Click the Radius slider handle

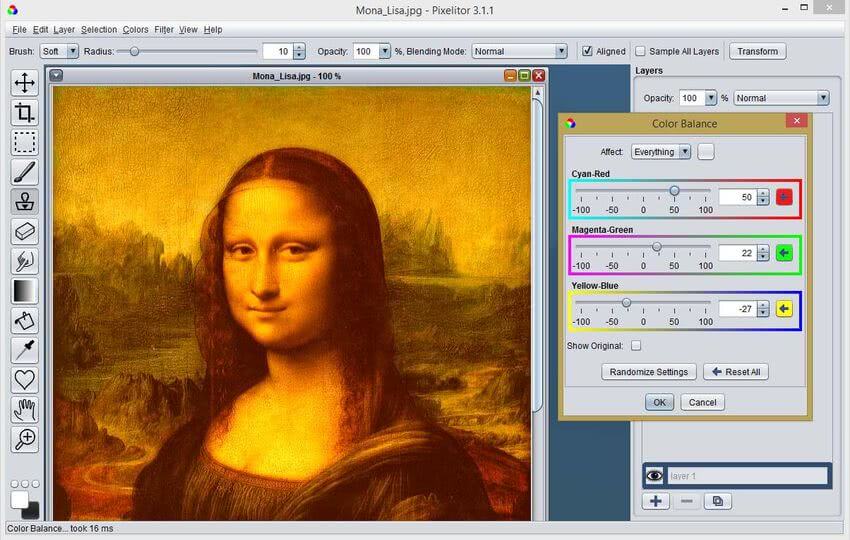(x=134, y=51)
